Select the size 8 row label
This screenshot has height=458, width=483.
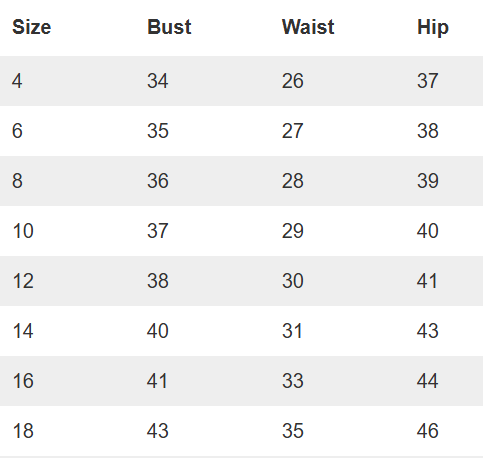pos(17,181)
